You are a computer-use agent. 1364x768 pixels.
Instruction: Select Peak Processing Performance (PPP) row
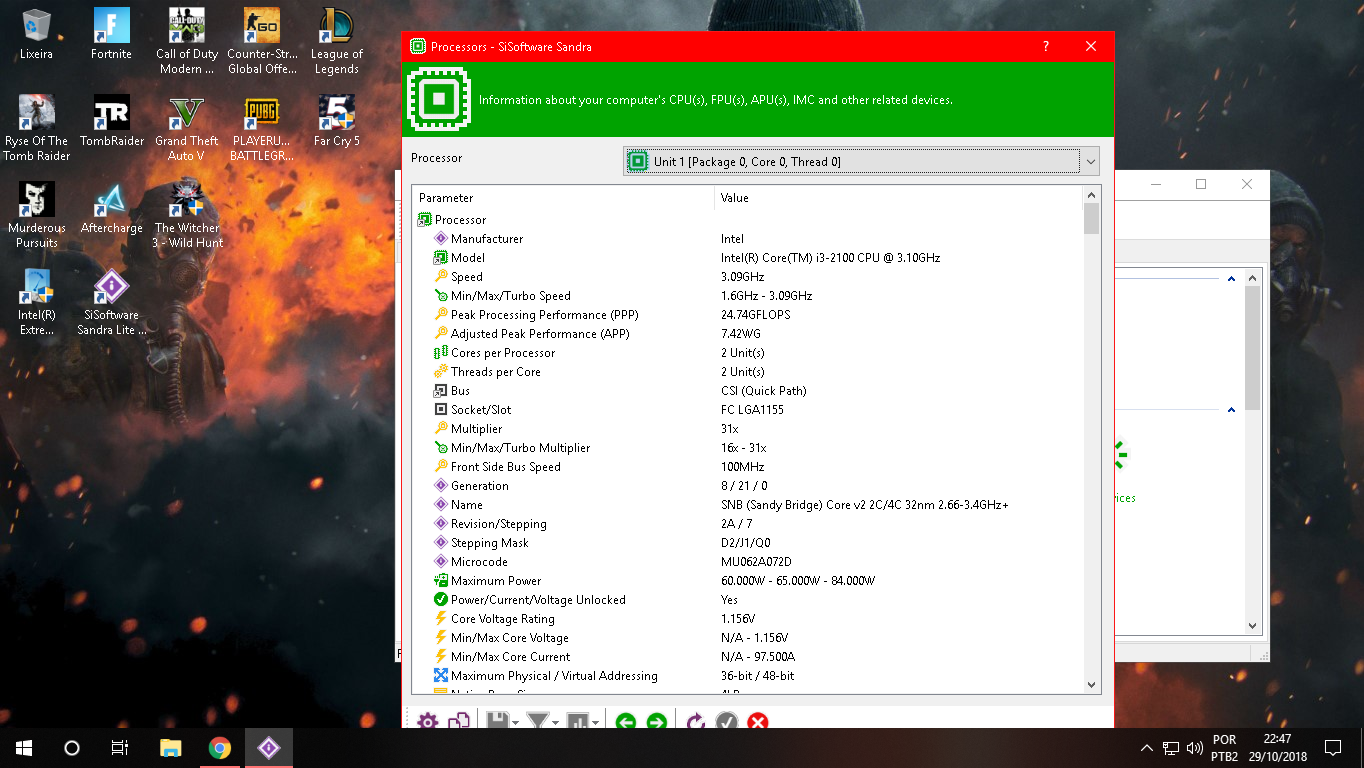748,315
